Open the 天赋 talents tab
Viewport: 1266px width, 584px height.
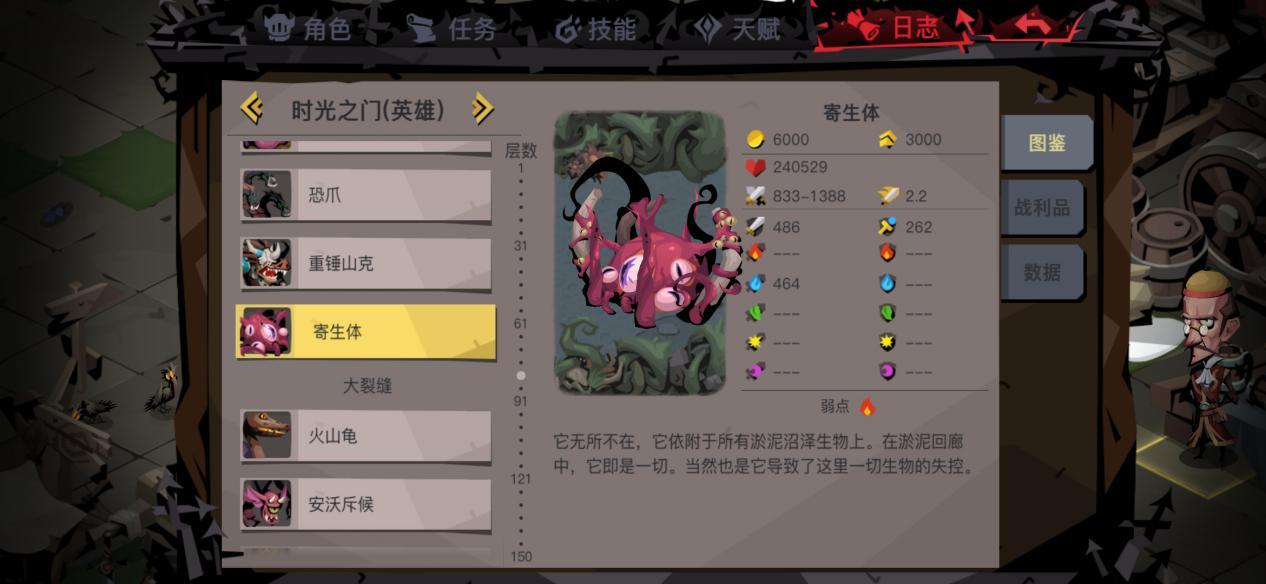tap(739, 29)
